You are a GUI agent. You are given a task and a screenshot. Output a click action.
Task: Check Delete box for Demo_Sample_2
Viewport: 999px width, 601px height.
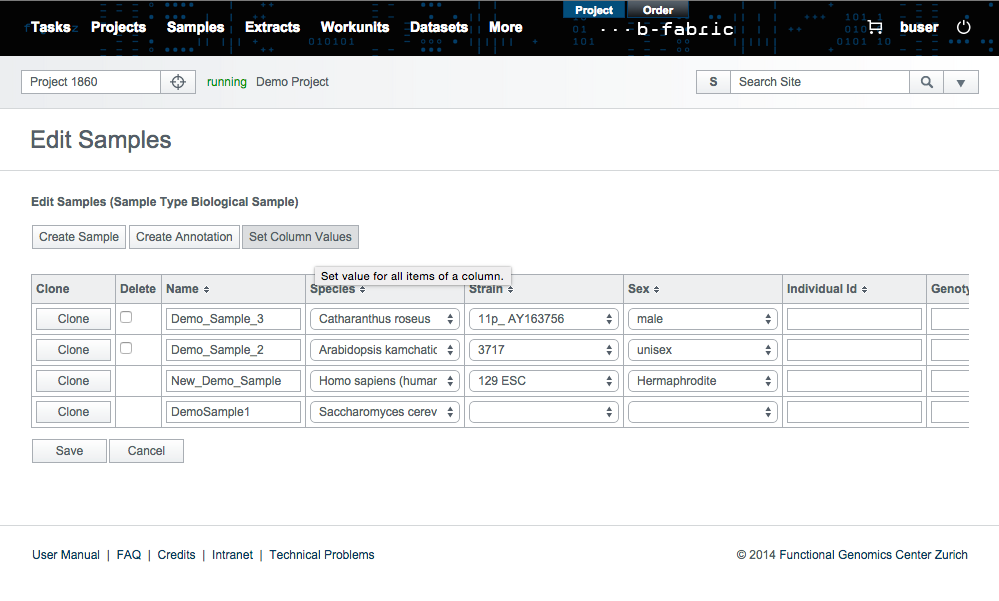point(126,348)
